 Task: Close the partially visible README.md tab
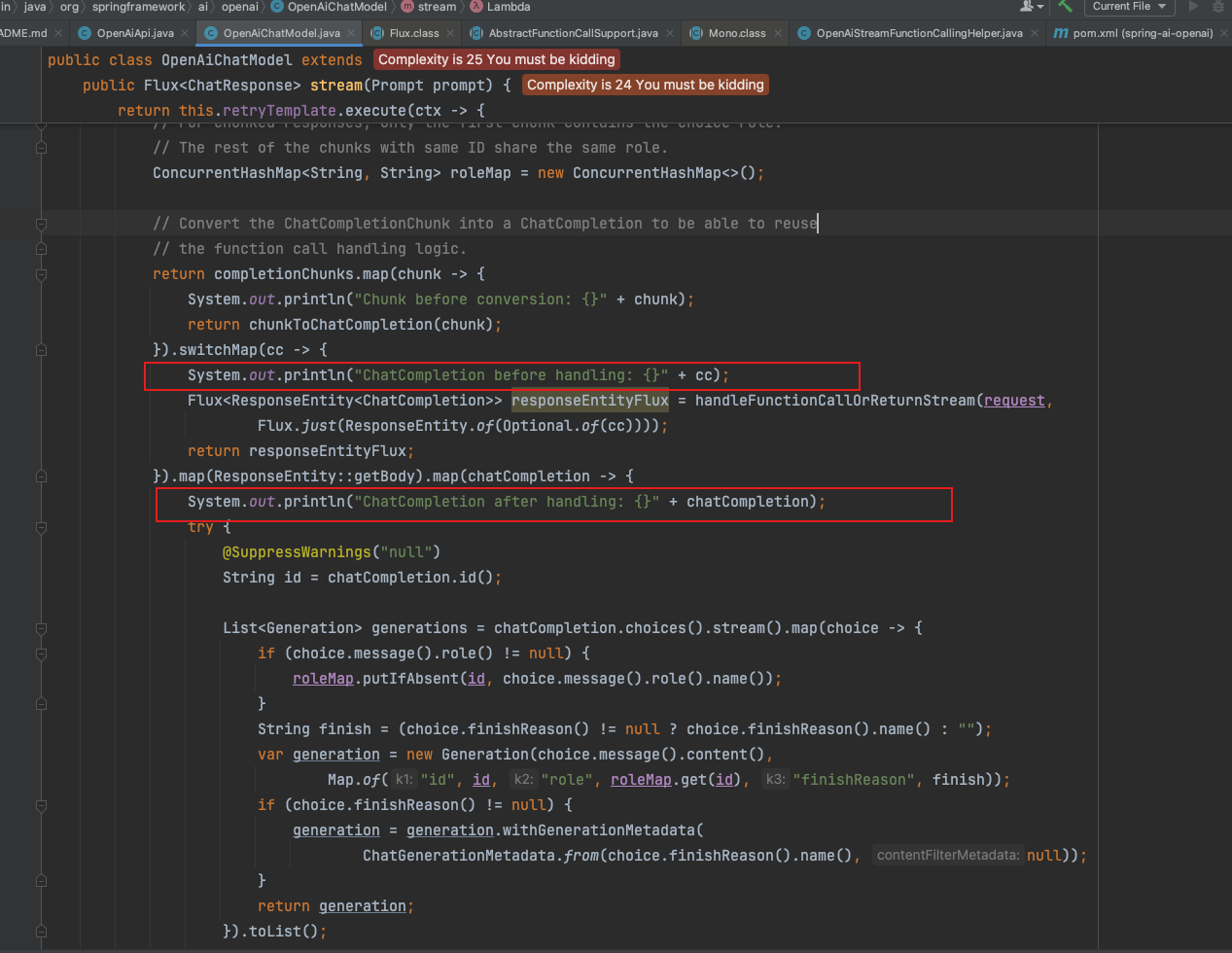pos(58,33)
